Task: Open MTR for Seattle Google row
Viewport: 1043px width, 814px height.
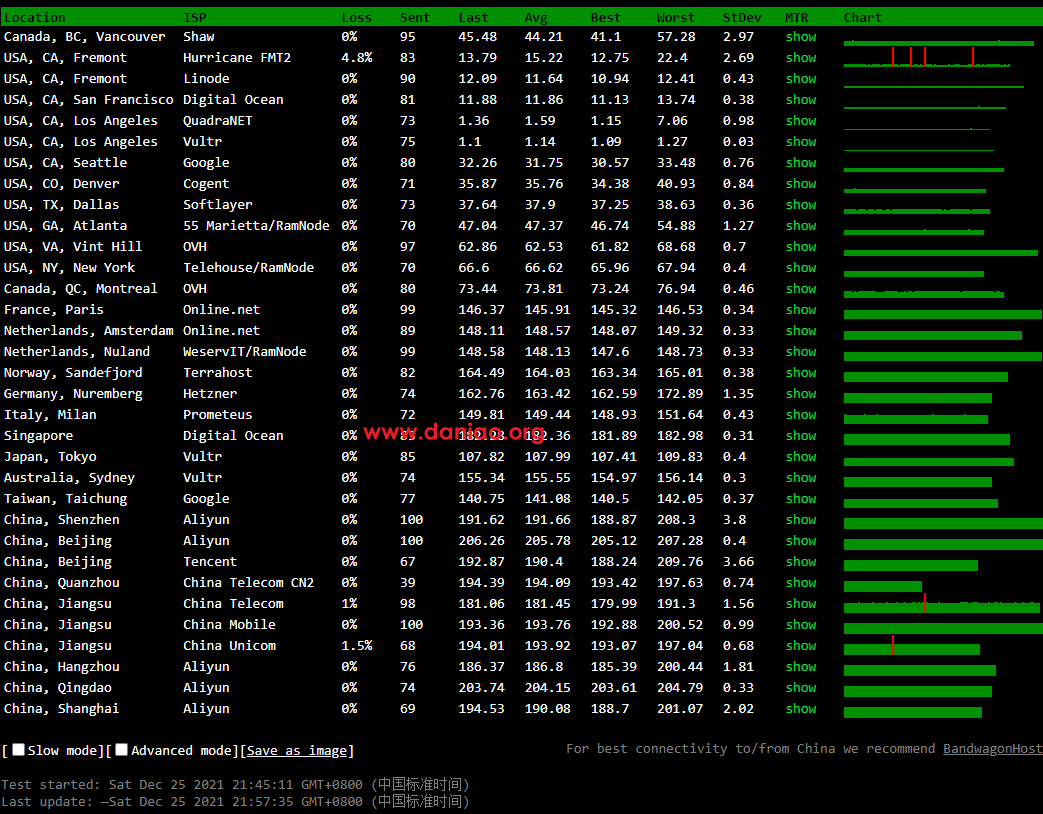Action: coord(801,162)
